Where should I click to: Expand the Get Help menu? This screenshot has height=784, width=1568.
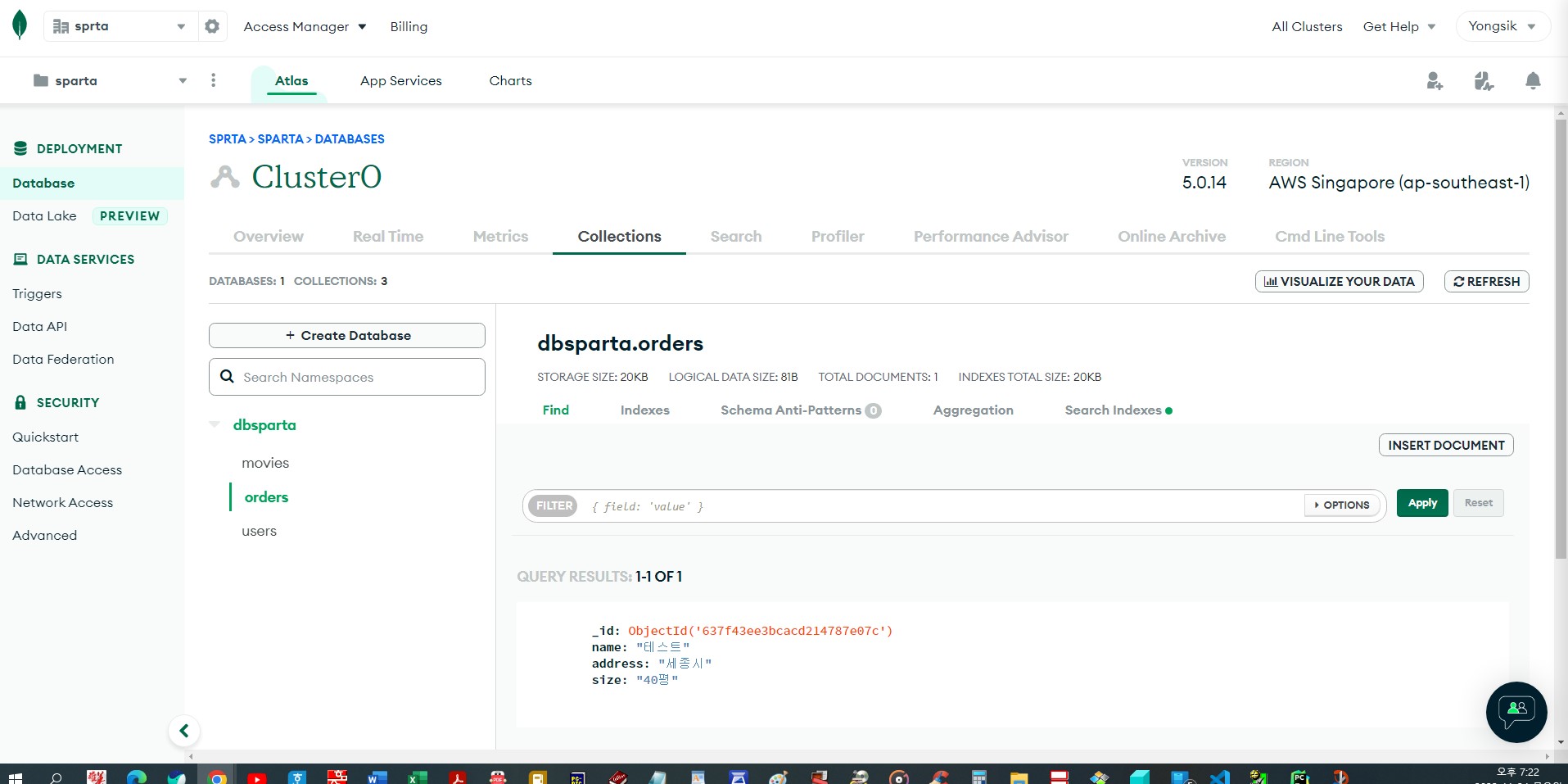[x=1399, y=26]
